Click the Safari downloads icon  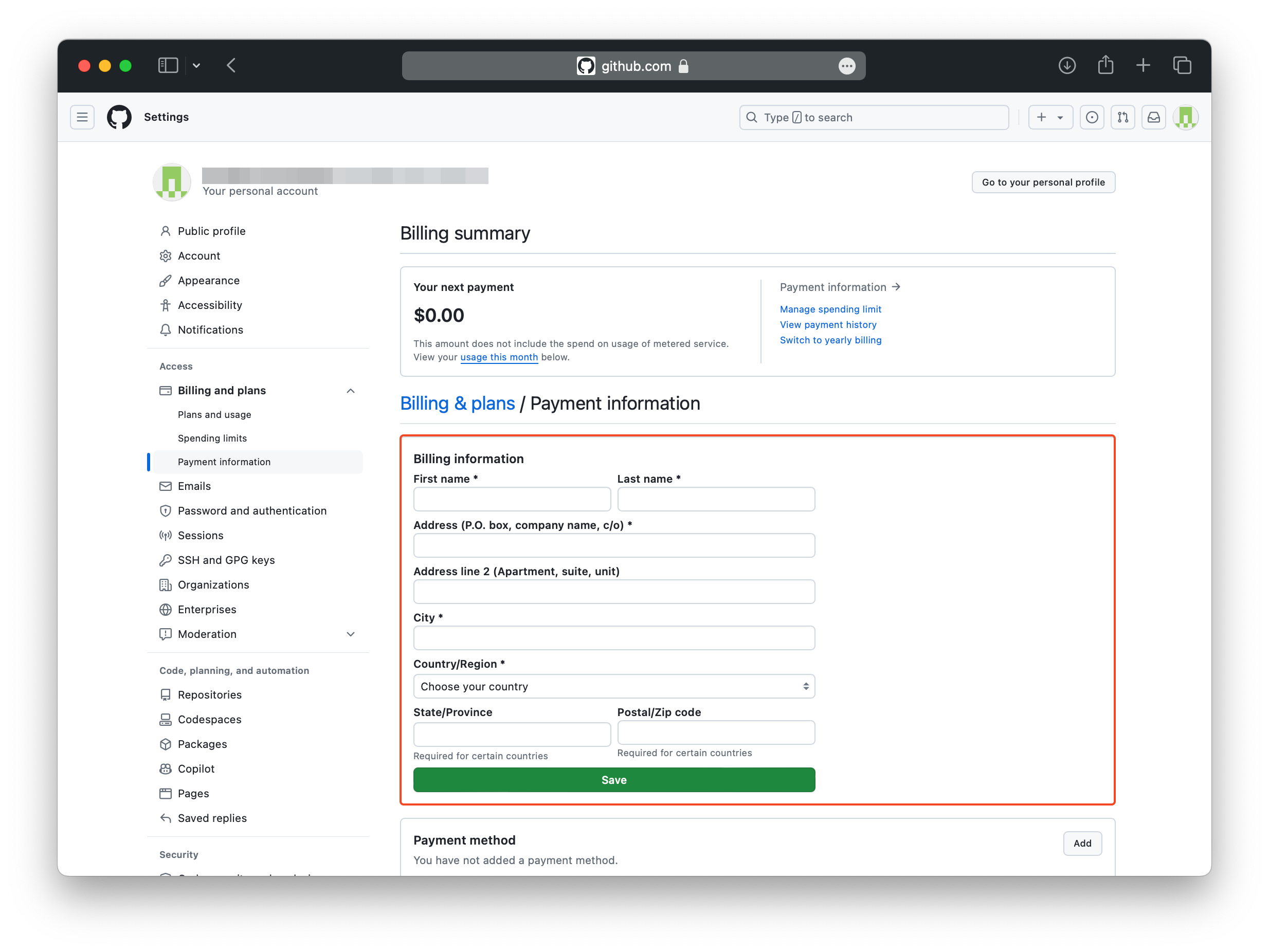pos(1066,65)
